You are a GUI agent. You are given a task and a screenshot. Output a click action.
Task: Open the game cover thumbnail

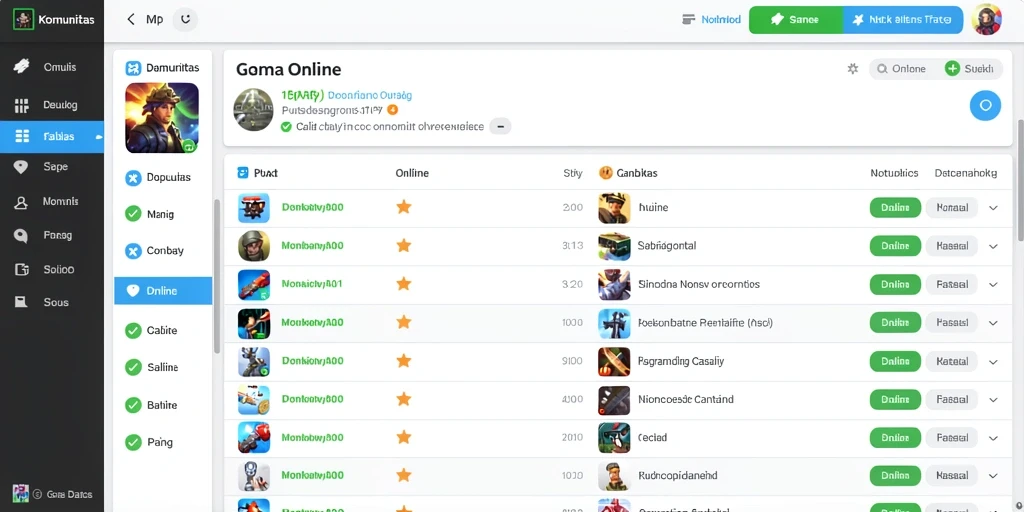pos(162,118)
